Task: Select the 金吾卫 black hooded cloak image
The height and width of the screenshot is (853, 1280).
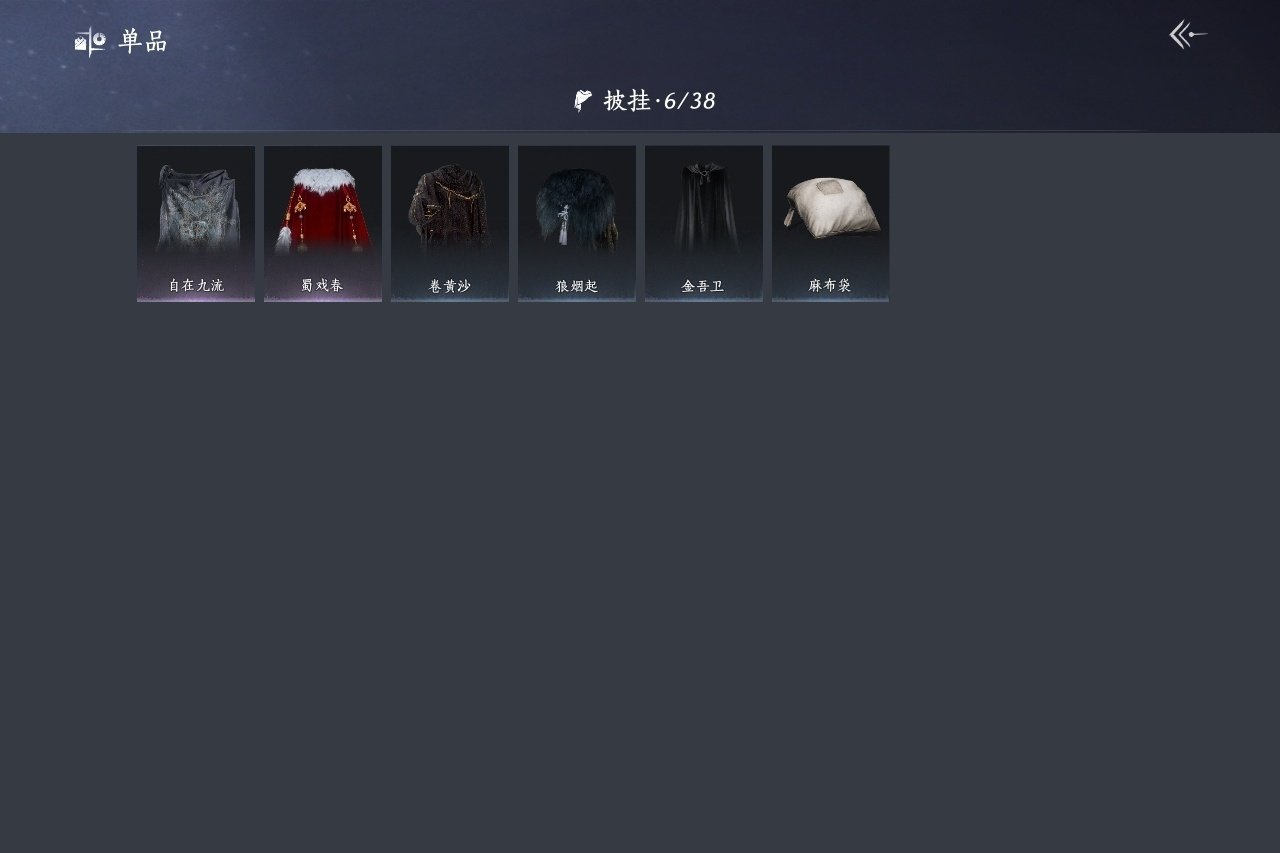Action: (x=704, y=207)
